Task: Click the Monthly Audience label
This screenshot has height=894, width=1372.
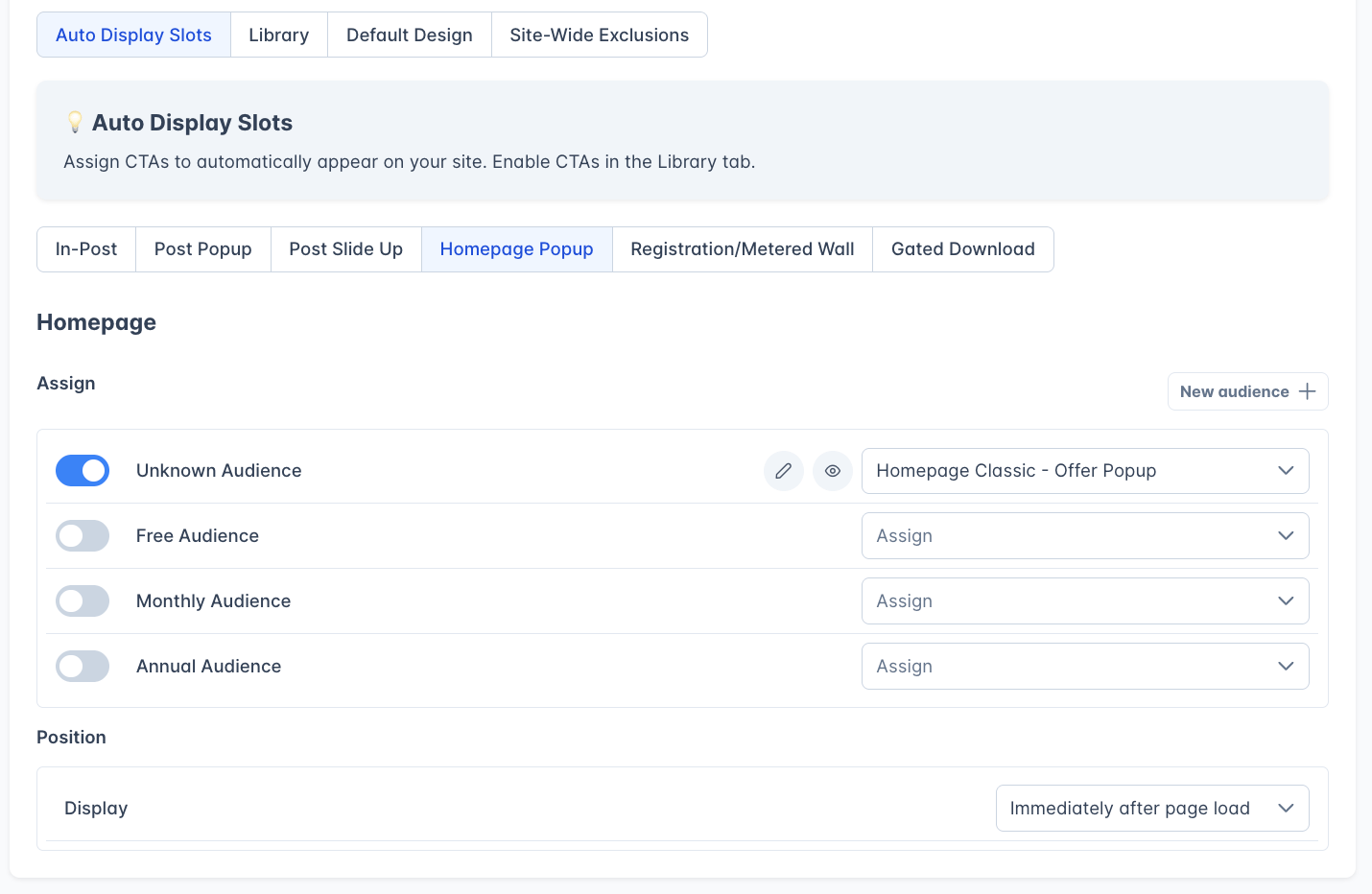Action: [x=213, y=601]
